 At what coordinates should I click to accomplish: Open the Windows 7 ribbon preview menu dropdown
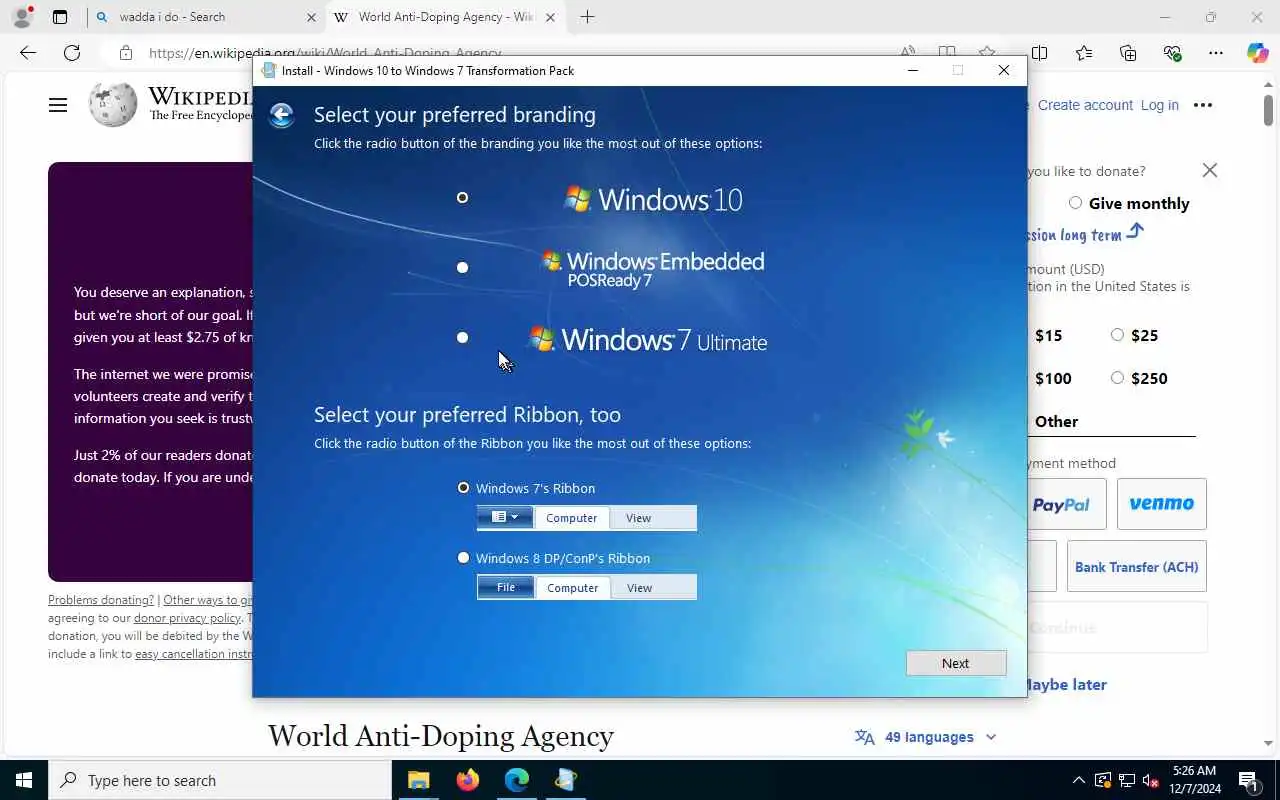pos(505,518)
